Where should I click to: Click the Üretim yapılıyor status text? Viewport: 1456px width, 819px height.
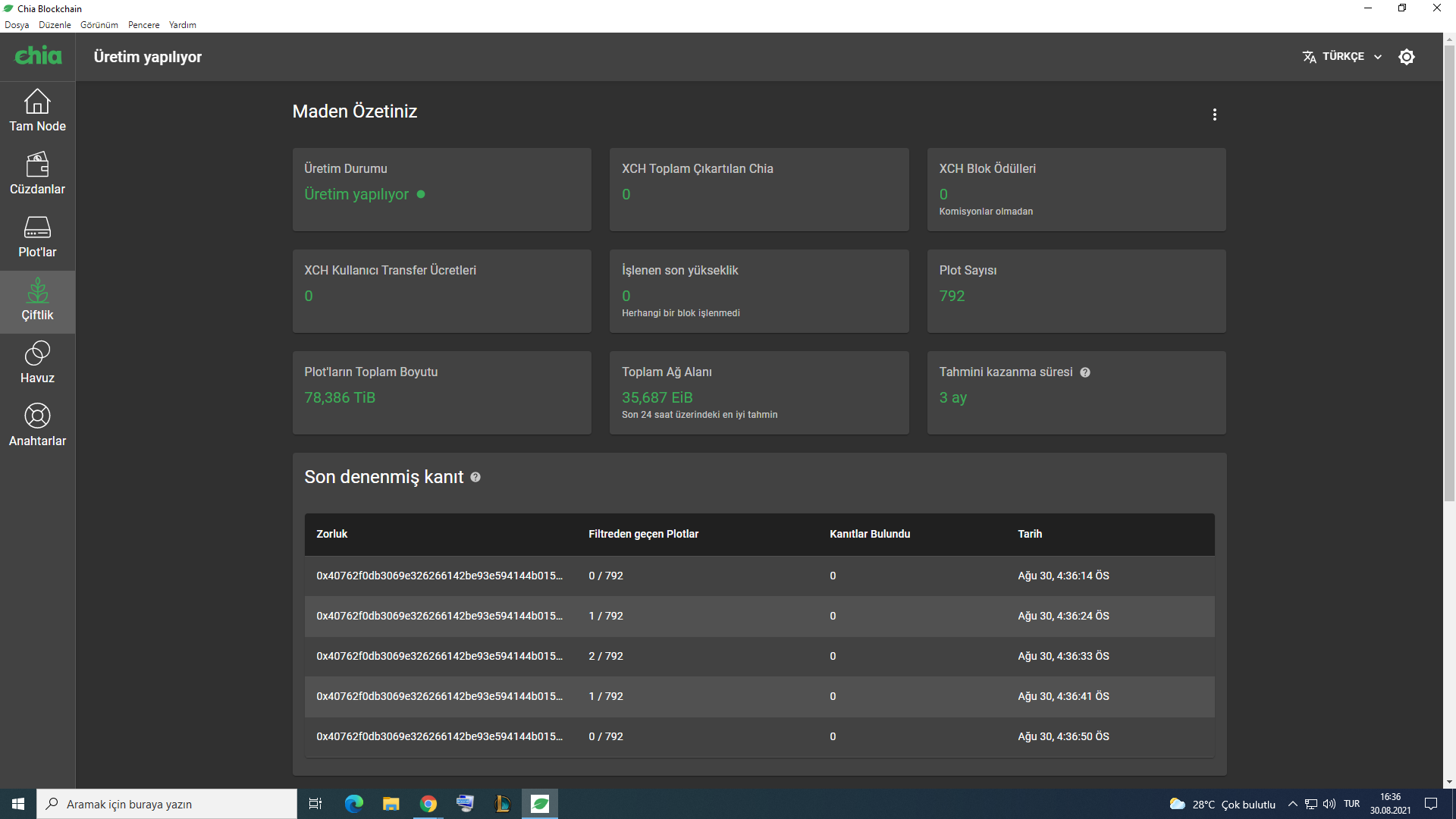pos(356,195)
